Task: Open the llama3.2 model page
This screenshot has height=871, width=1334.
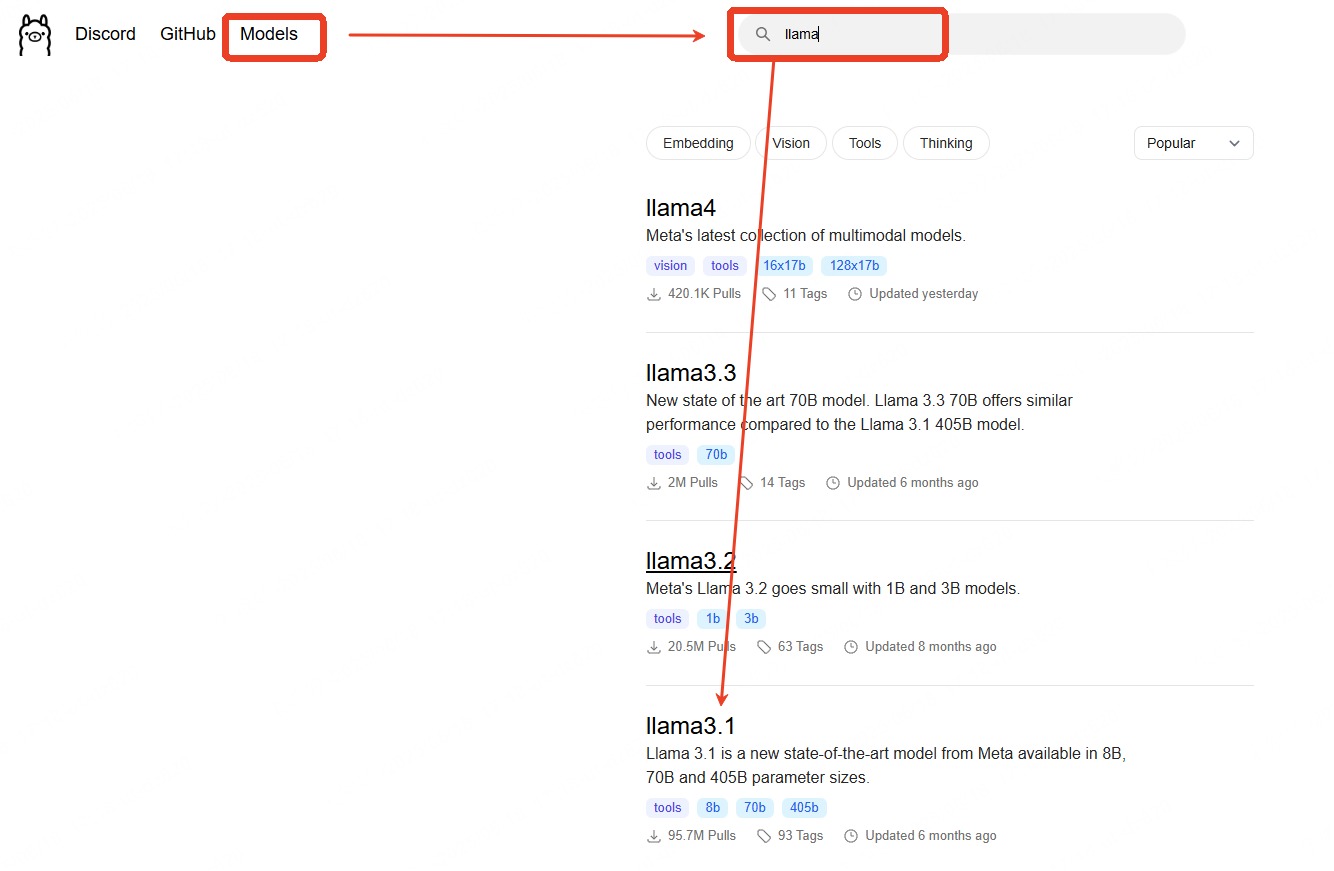Action: (x=691, y=561)
